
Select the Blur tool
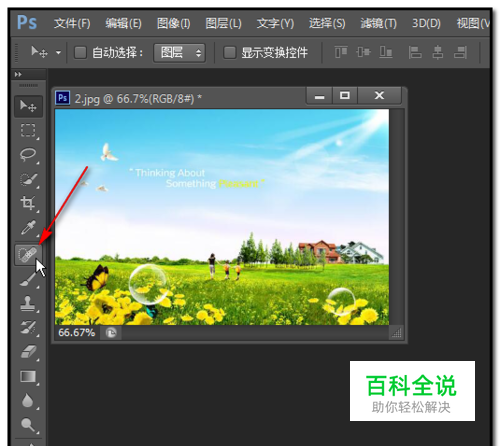[x=28, y=400]
